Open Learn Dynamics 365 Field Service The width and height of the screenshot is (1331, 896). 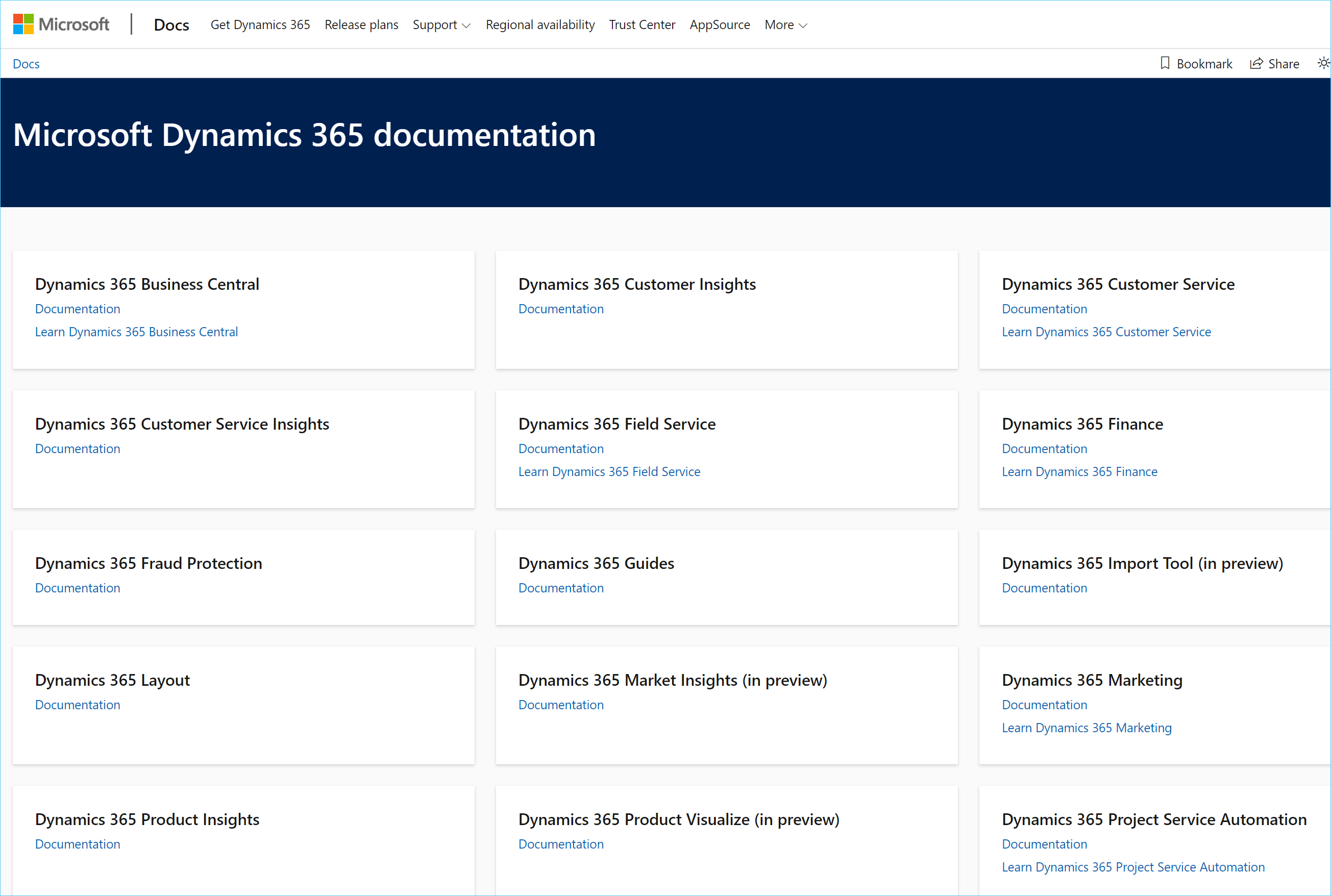pyautogui.click(x=609, y=471)
